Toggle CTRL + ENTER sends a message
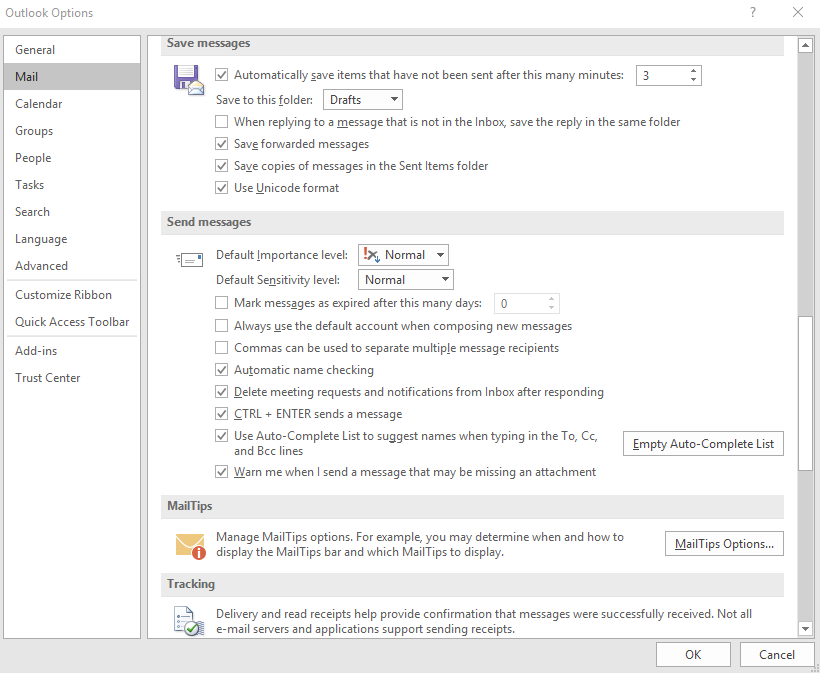 [222, 414]
